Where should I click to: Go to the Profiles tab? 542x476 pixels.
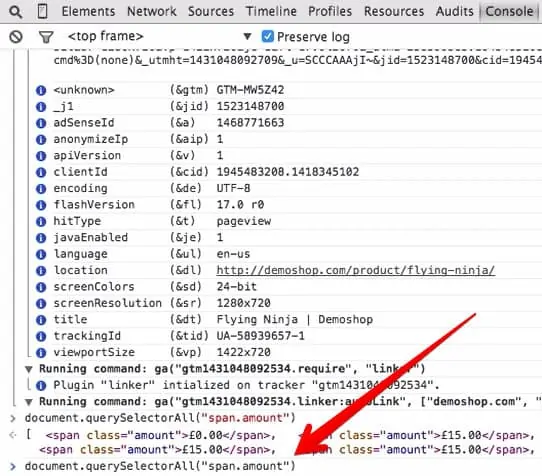[x=330, y=11]
